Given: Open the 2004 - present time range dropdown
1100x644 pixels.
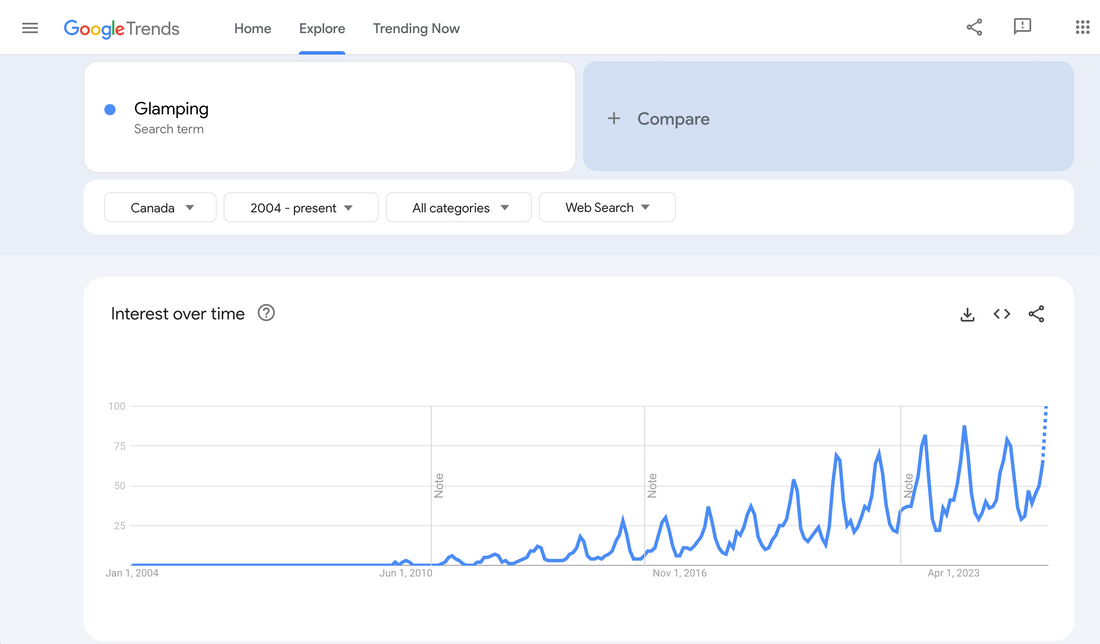Looking at the screenshot, I should point(301,208).
